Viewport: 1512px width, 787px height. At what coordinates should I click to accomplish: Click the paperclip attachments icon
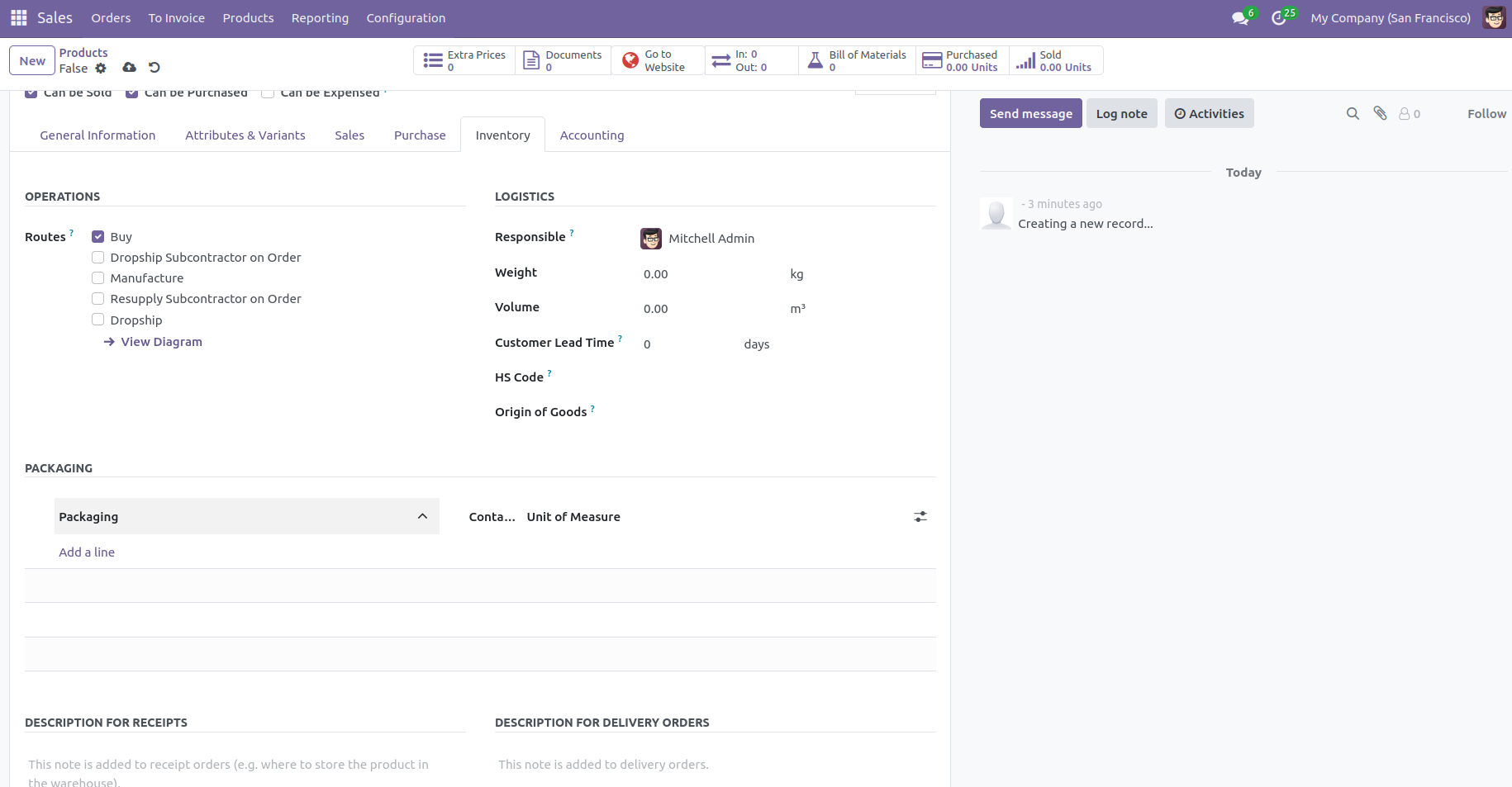[x=1380, y=114]
